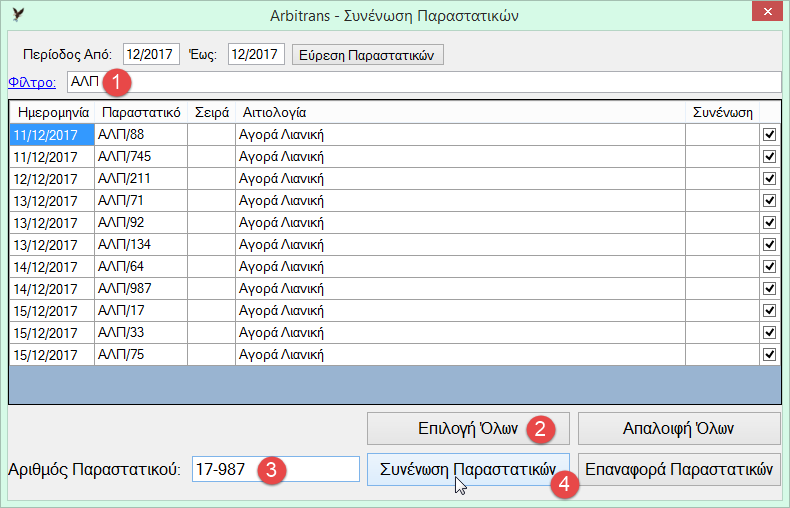This screenshot has width=790, height=508.
Task: Select the ΑΛΠ/211 document cell
Action: coord(141,178)
